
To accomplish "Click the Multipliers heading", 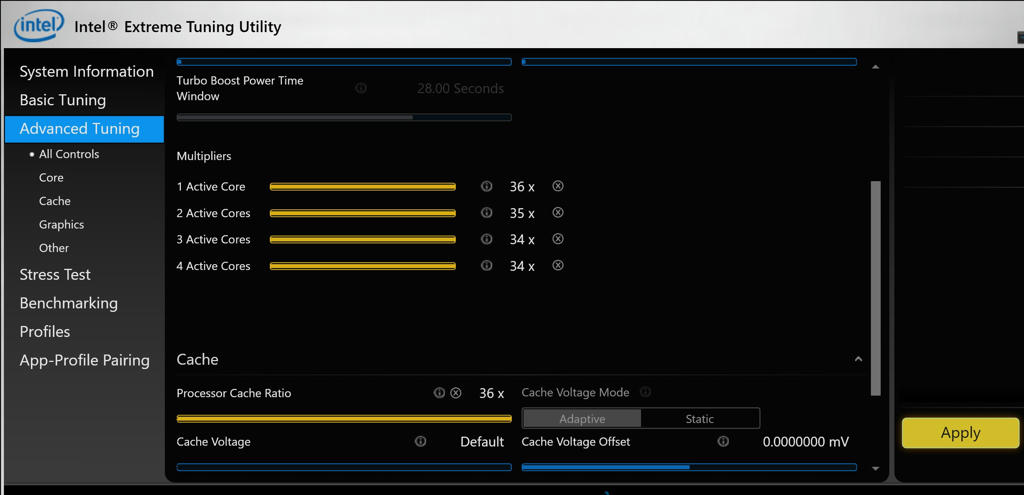I will [204, 157].
